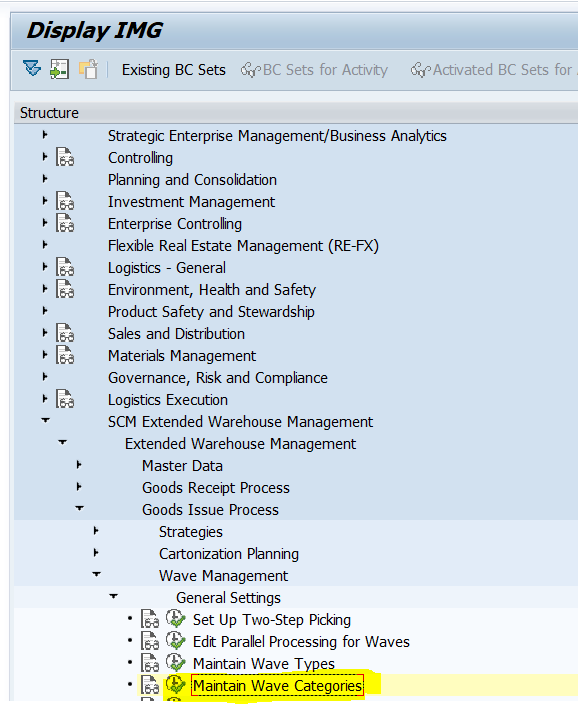Expand the Controlling node arrow
This screenshot has height=704, width=578.
tap(44, 156)
